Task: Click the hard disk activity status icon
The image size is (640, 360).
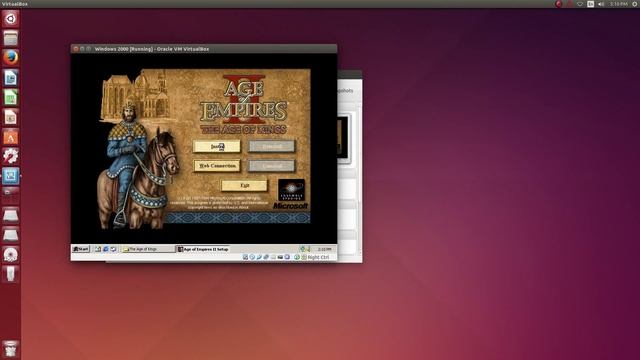Action: coord(245,257)
